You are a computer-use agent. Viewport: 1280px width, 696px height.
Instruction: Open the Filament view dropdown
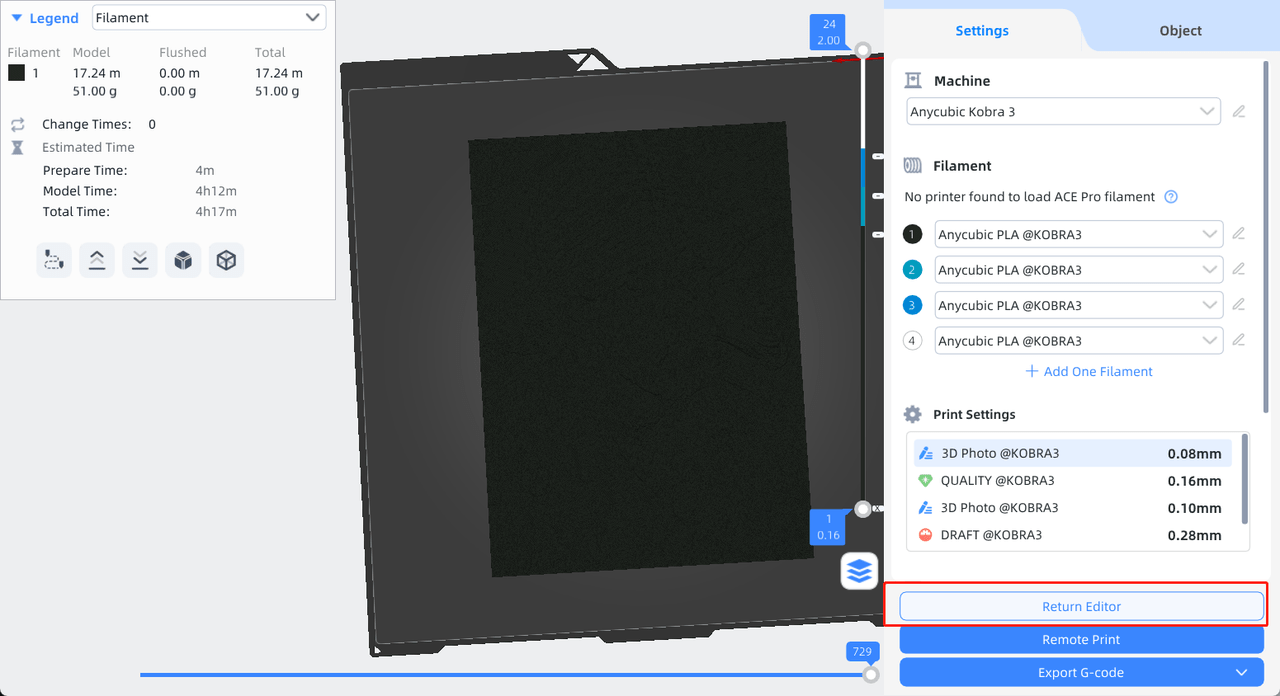tap(208, 17)
